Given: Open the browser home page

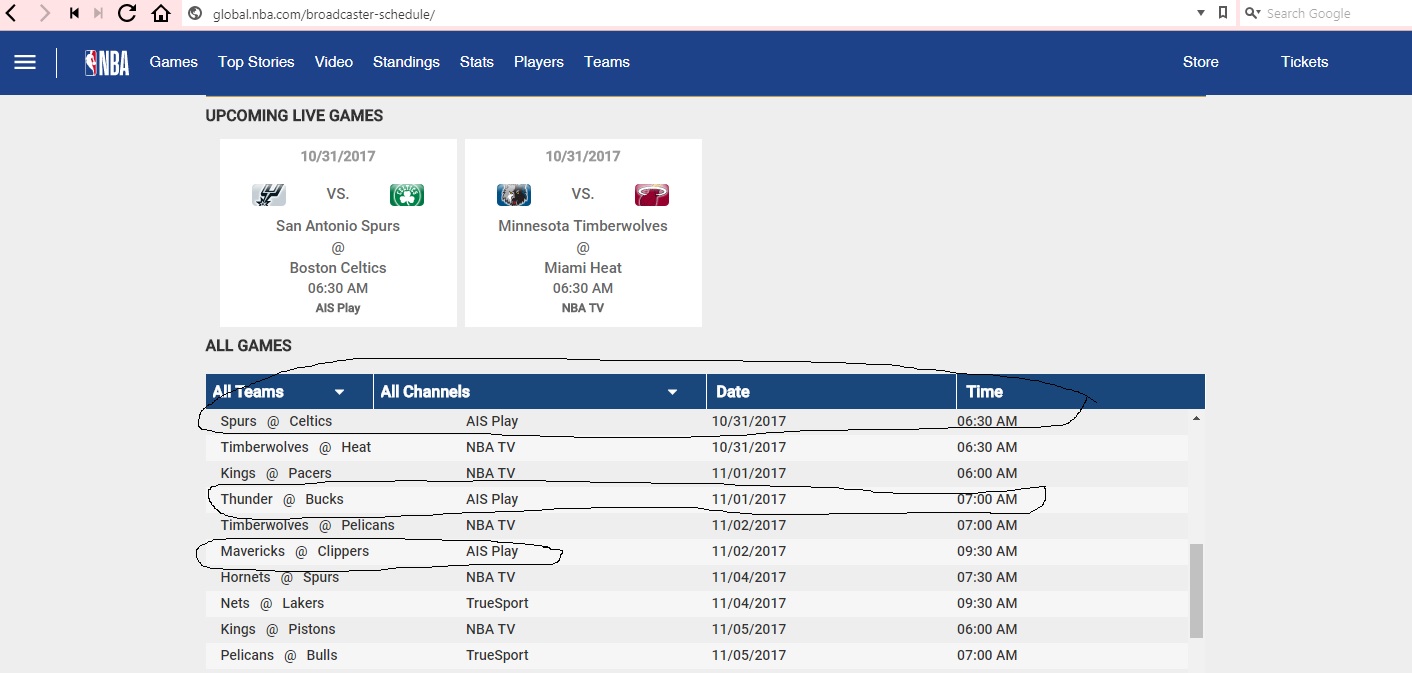Looking at the screenshot, I should (x=160, y=13).
